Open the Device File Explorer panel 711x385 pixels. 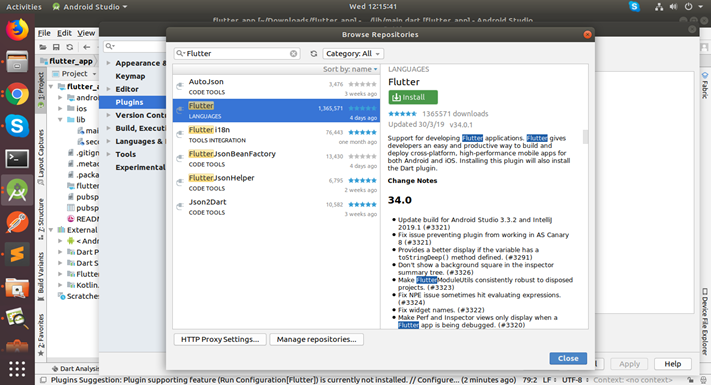[x=705, y=321]
